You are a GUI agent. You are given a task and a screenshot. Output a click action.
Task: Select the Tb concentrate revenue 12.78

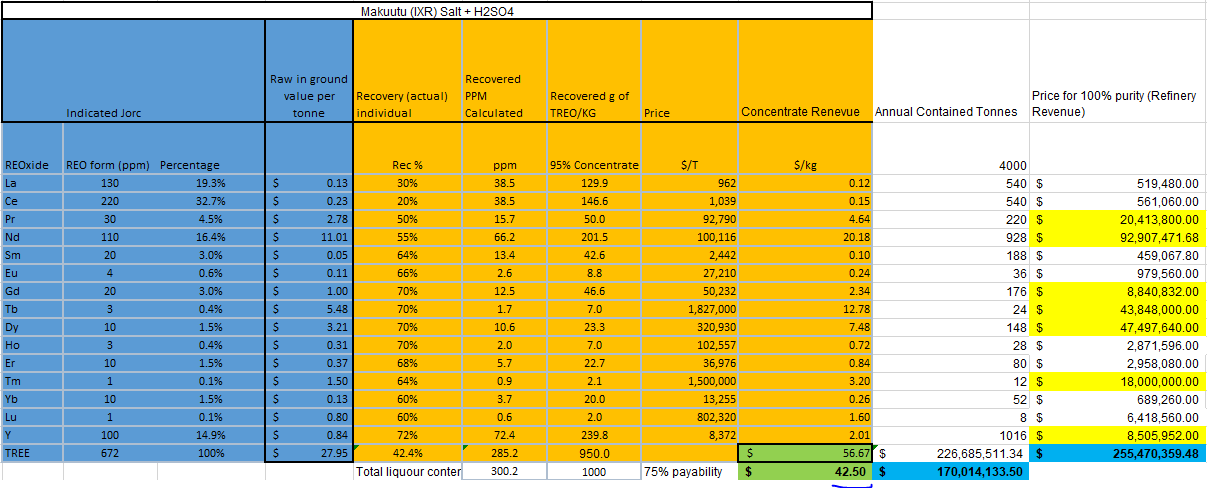pos(805,310)
